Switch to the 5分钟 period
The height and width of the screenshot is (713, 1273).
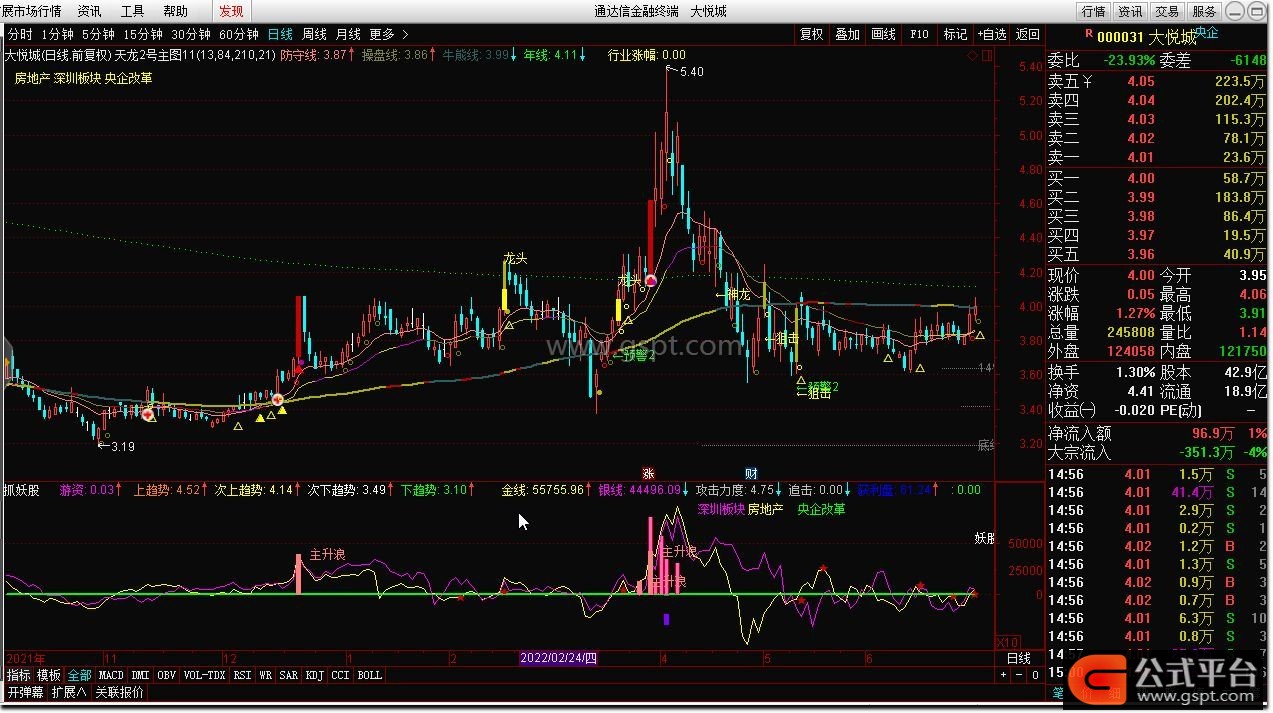pyautogui.click(x=98, y=34)
